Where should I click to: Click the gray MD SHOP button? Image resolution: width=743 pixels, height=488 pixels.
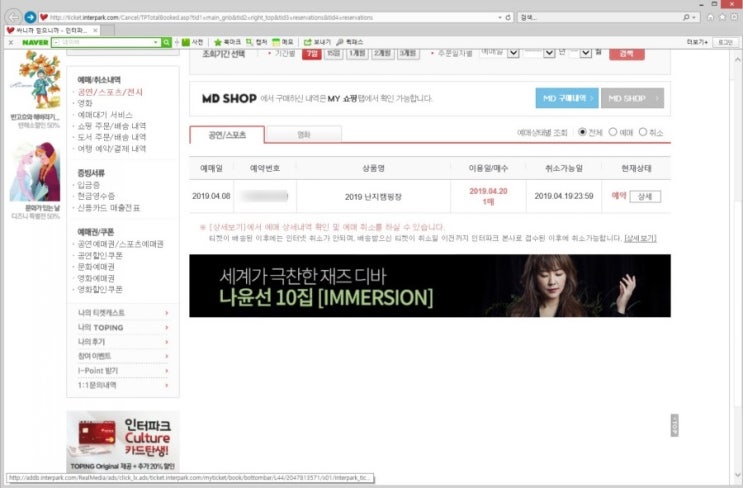pyautogui.click(x=632, y=98)
